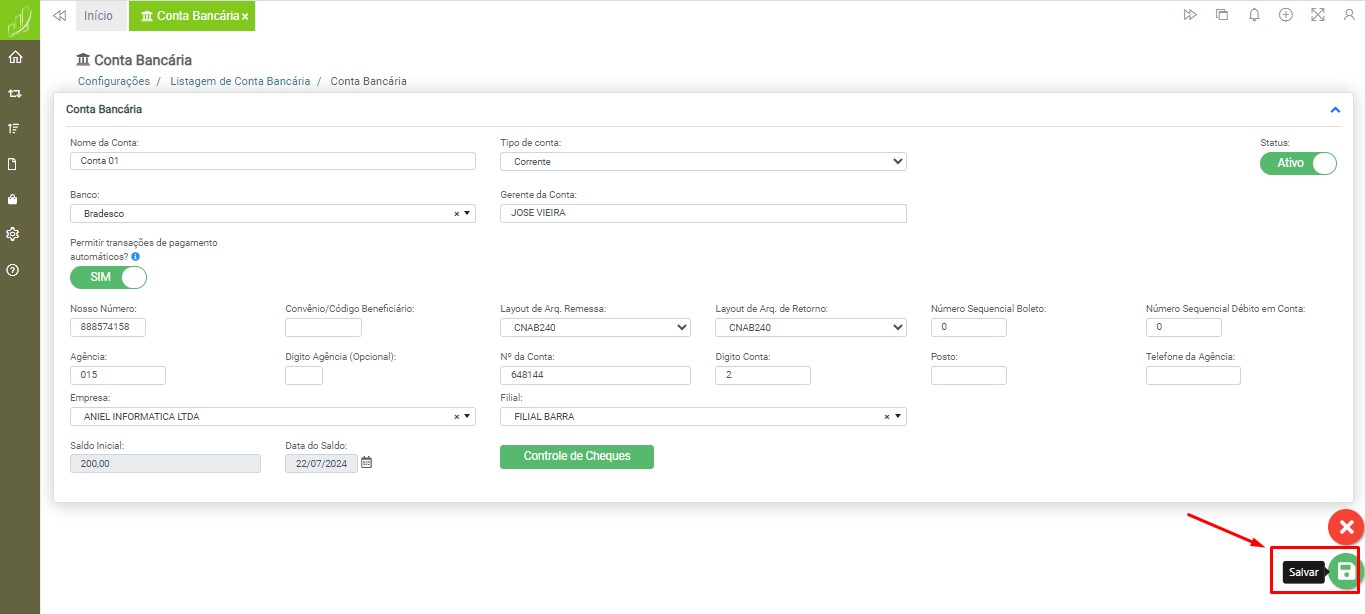Open the calendar icon beside Data do Saldo
The height and width of the screenshot is (614, 1365).
366,463
